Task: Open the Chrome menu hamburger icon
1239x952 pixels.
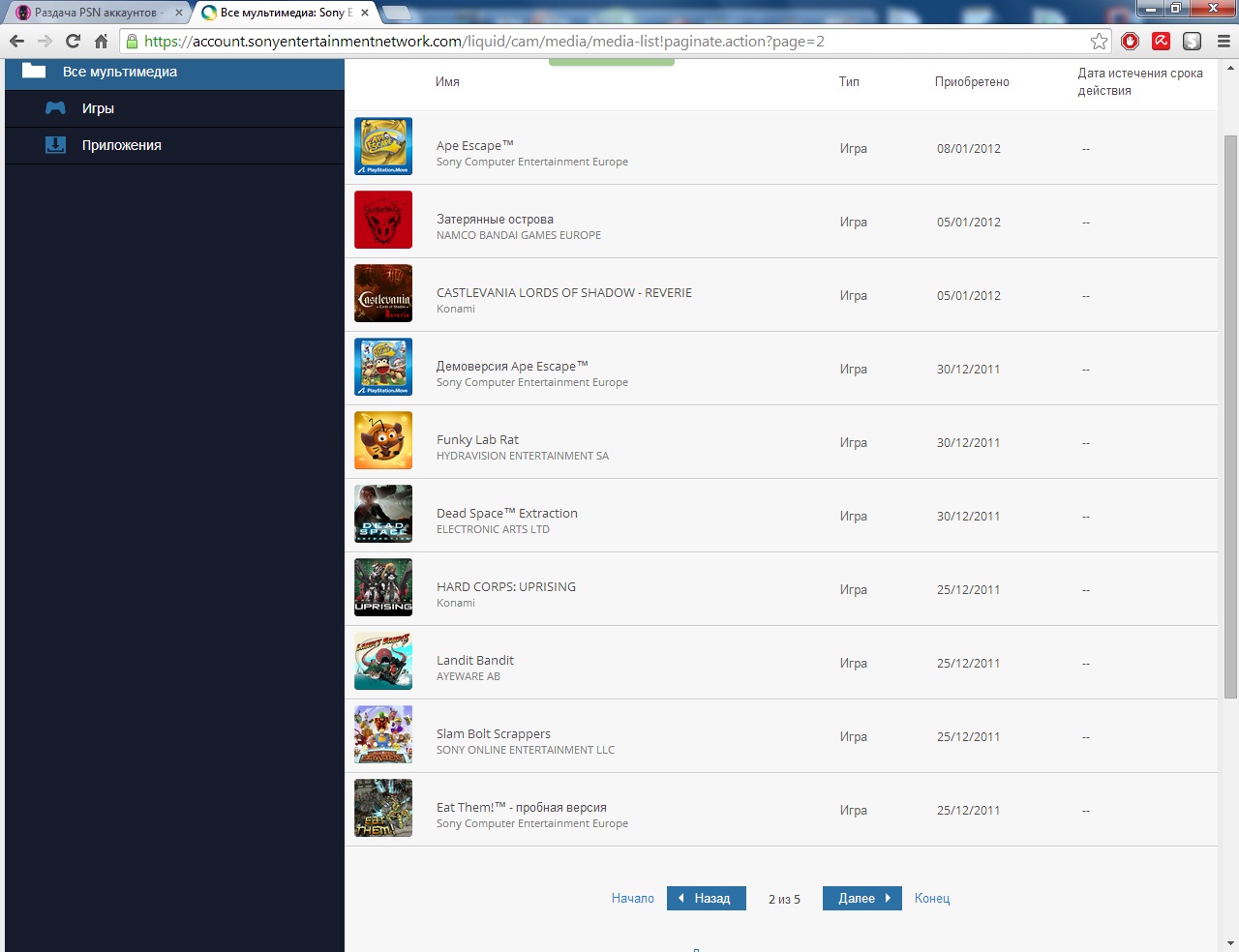Action: (1224, 41)
